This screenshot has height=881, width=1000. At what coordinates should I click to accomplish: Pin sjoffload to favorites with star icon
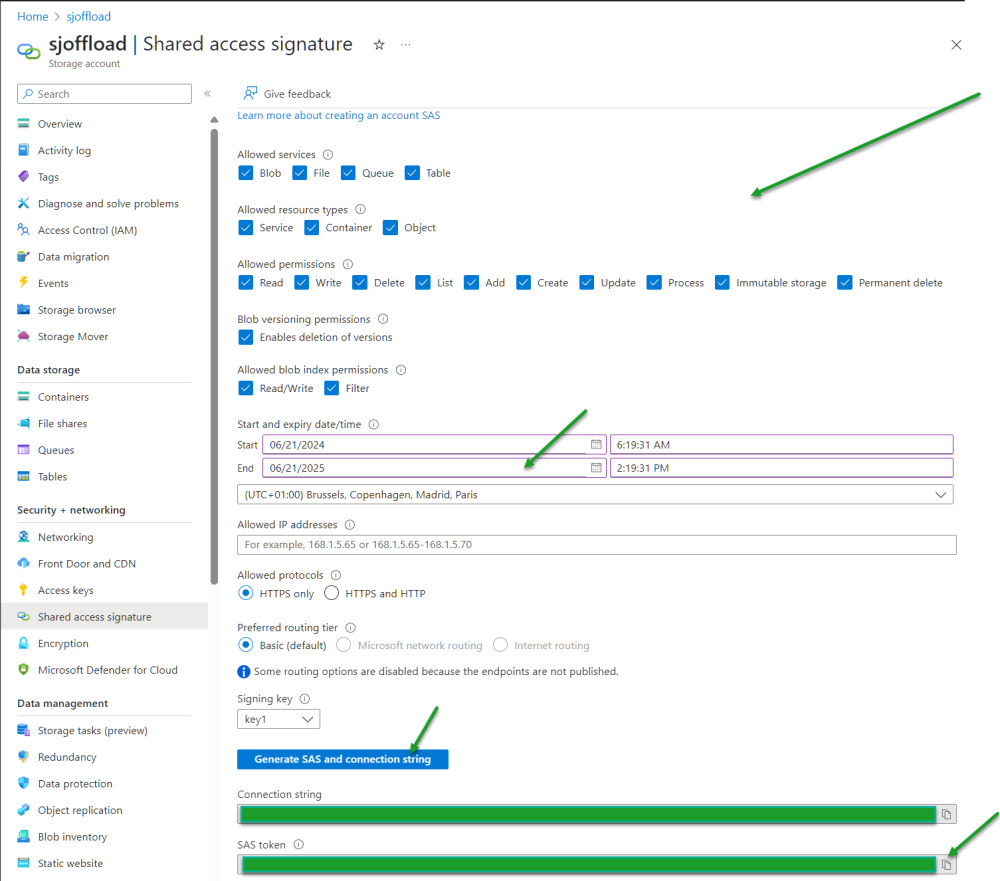tap(377, 44)
